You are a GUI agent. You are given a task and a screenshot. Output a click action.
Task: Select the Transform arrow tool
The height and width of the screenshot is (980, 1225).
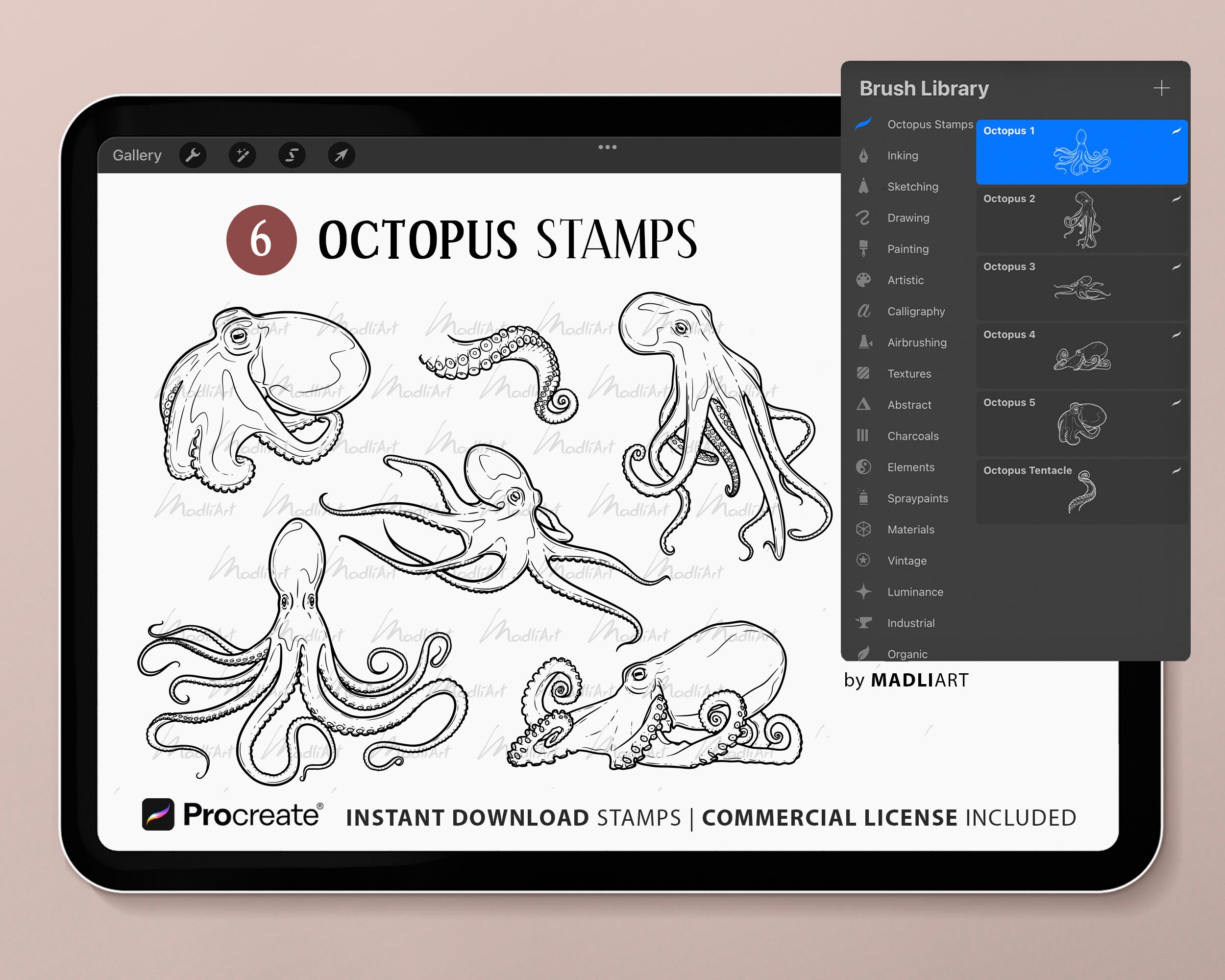[x=341, y=155]
